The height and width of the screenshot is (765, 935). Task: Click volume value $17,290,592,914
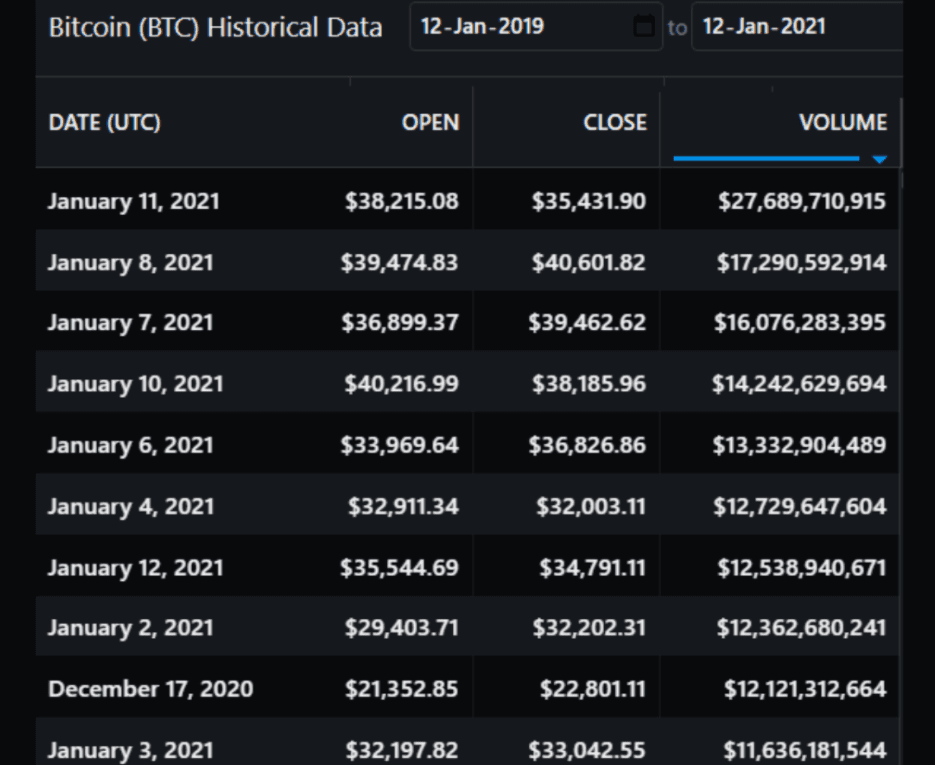801,262
